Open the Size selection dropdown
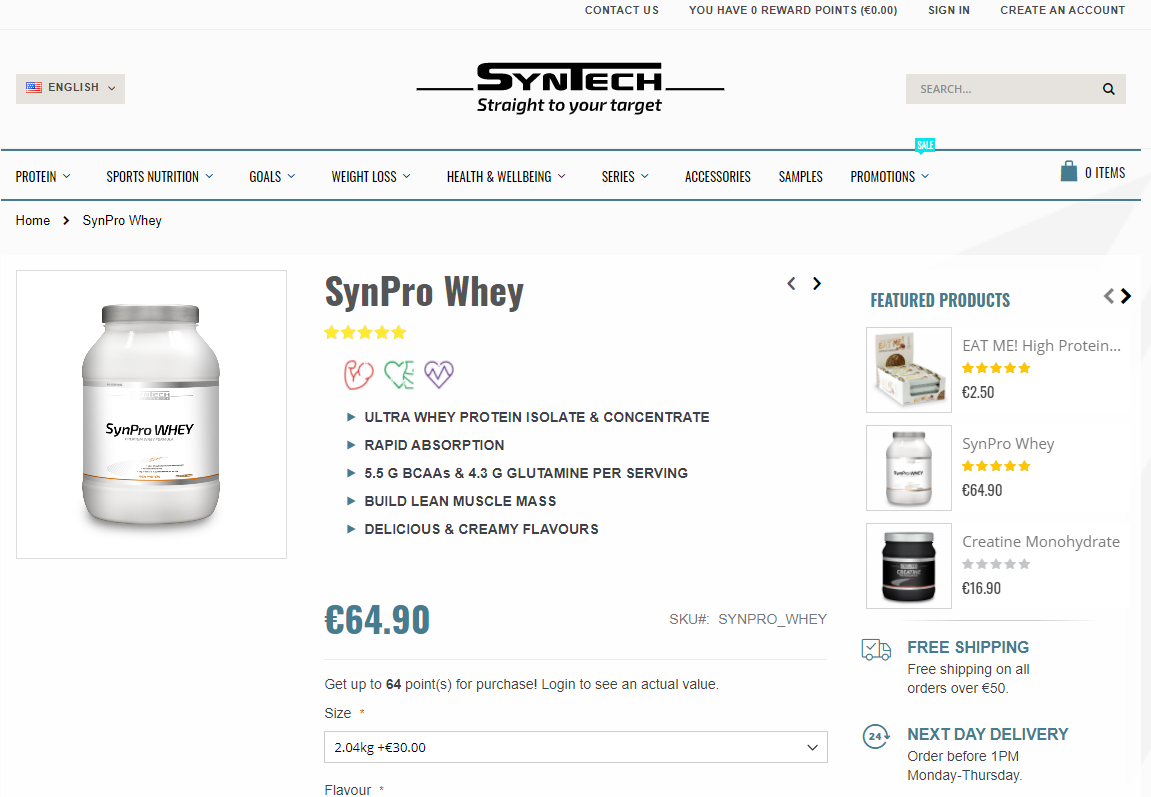This screenshot has width=1151, height=797. point(576,747)
